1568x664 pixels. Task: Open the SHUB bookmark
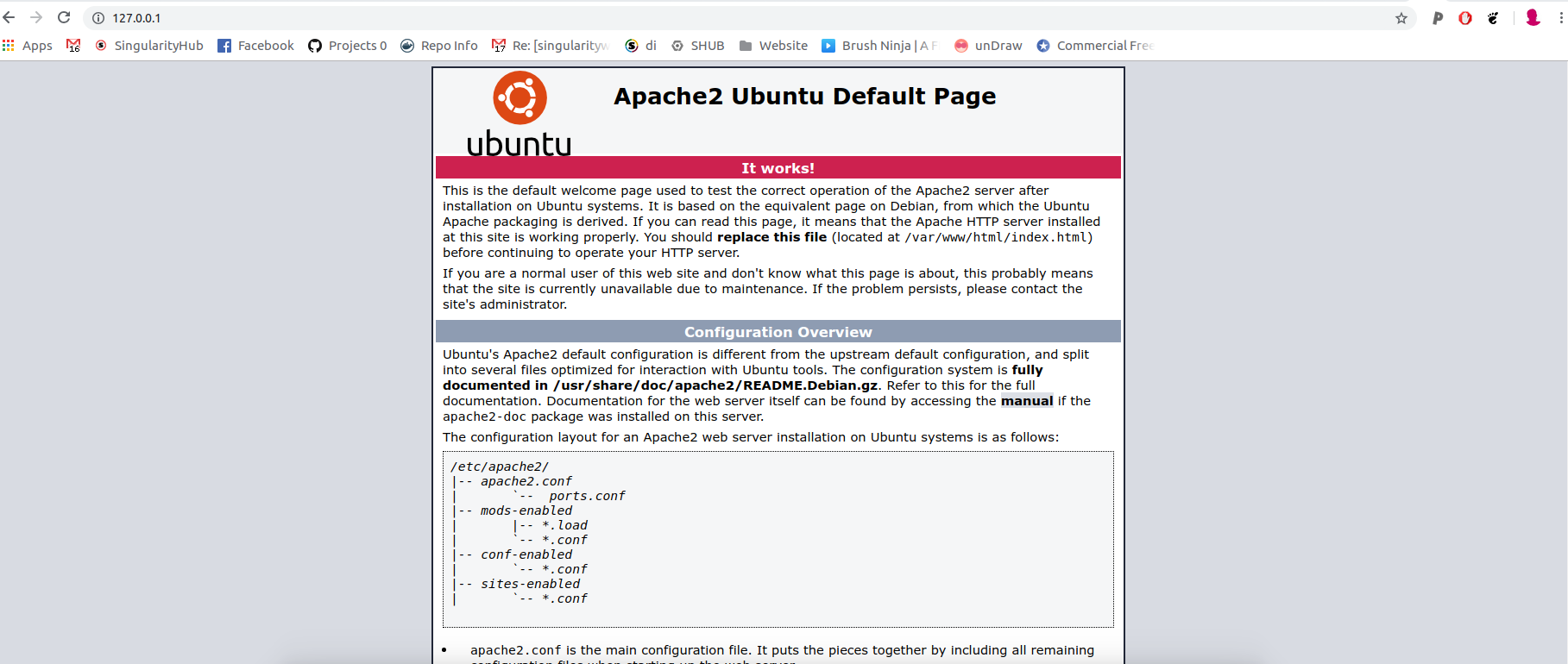coord(698,46)
